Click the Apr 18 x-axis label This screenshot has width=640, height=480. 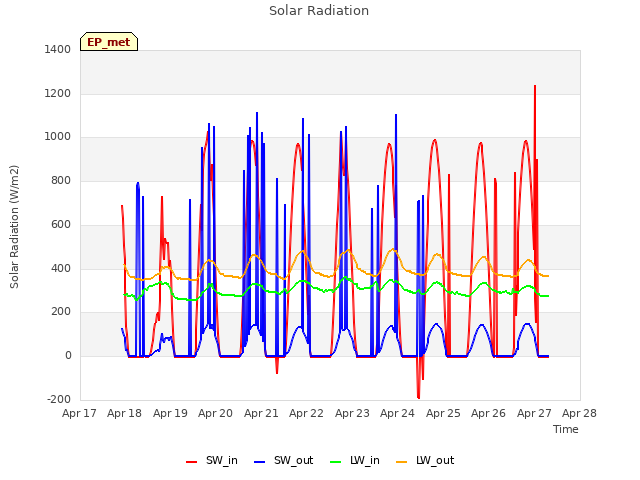(124, 413)
